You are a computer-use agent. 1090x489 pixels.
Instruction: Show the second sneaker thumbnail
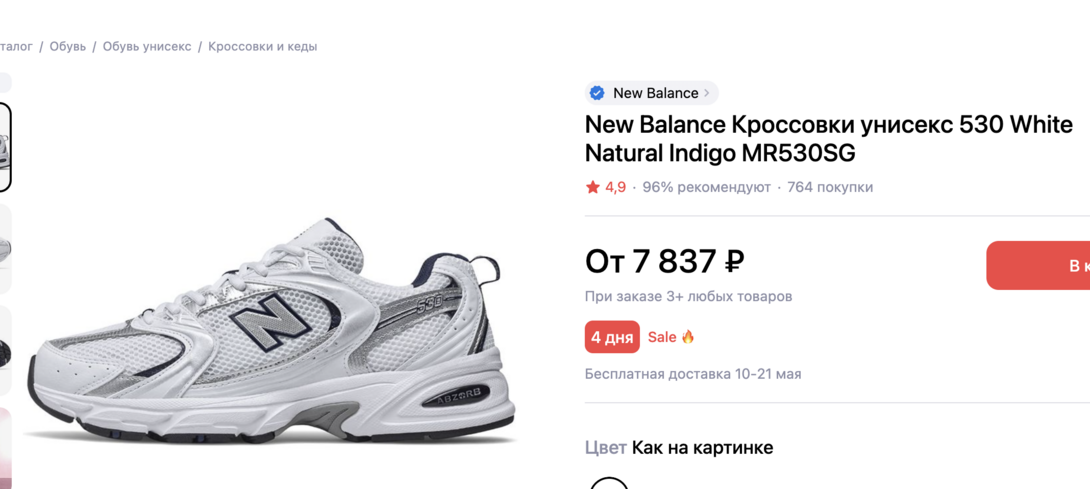point(5,248)
